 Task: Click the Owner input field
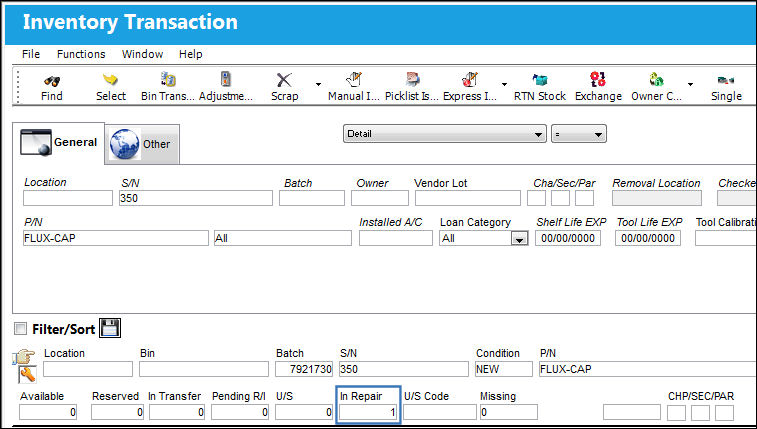[x=379, y=198]
